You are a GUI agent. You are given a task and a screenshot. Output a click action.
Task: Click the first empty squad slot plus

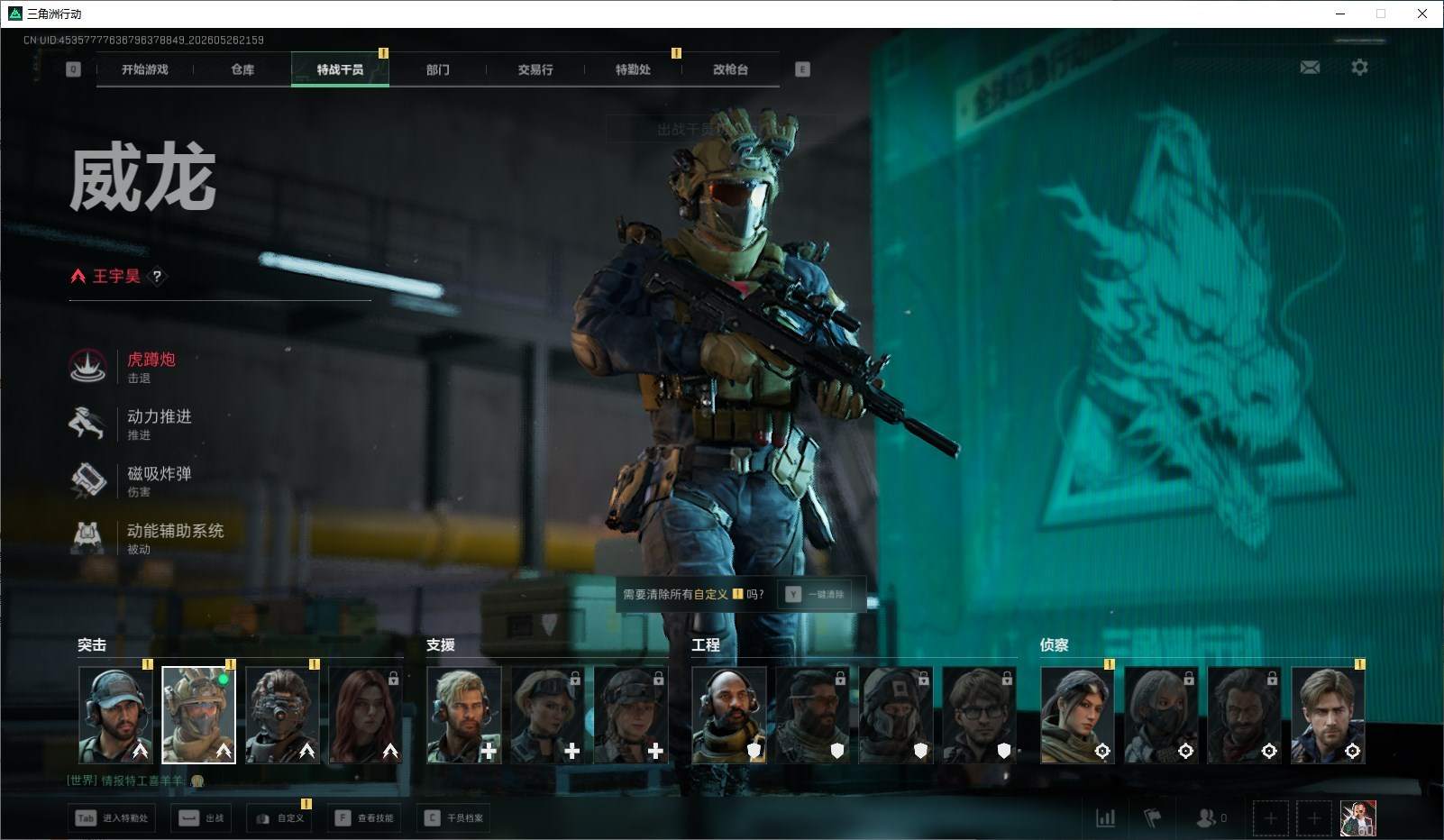[x=1270, y=818]
